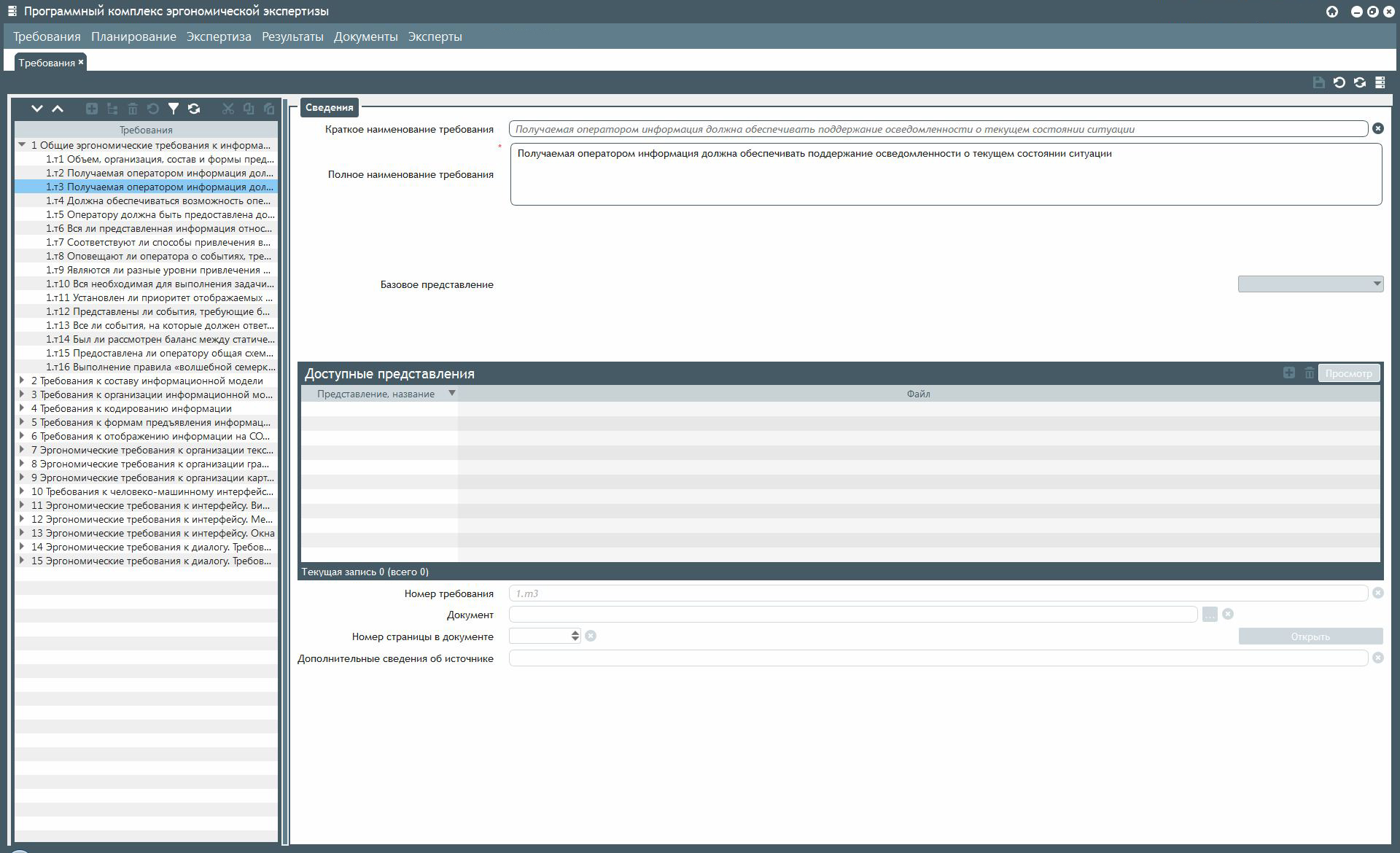Clear the Документ field
The image size is (1400, 853).
coord(1228,614)
